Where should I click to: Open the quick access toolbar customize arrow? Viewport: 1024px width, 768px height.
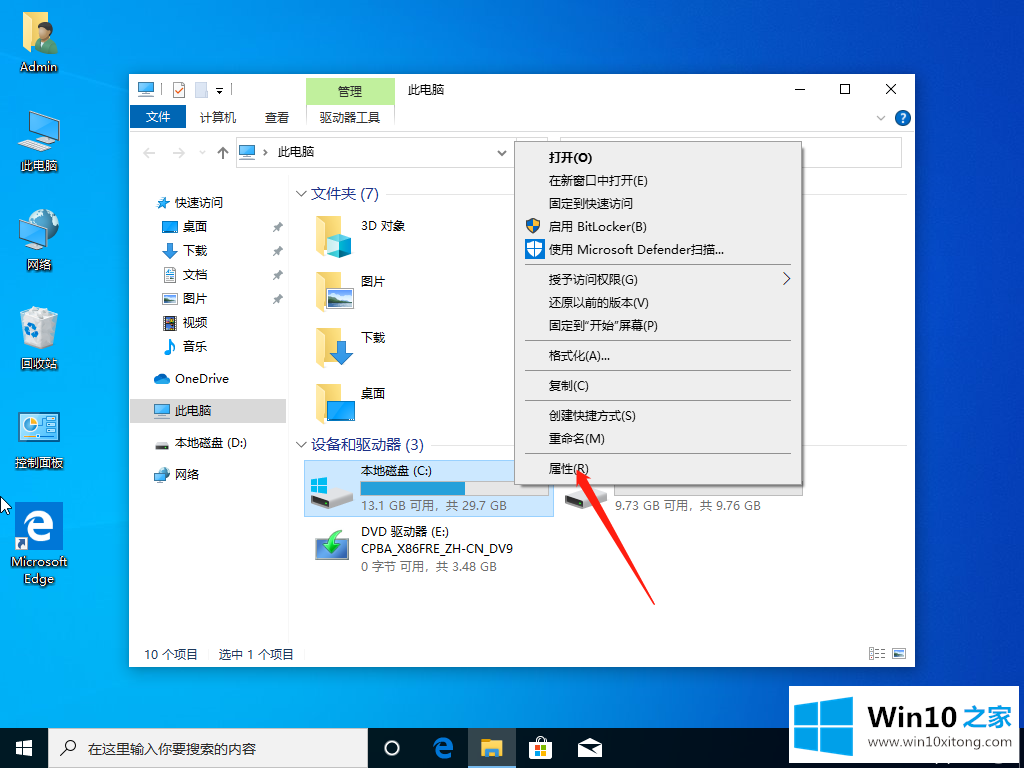pyautogui.click(x=219, y=90)
